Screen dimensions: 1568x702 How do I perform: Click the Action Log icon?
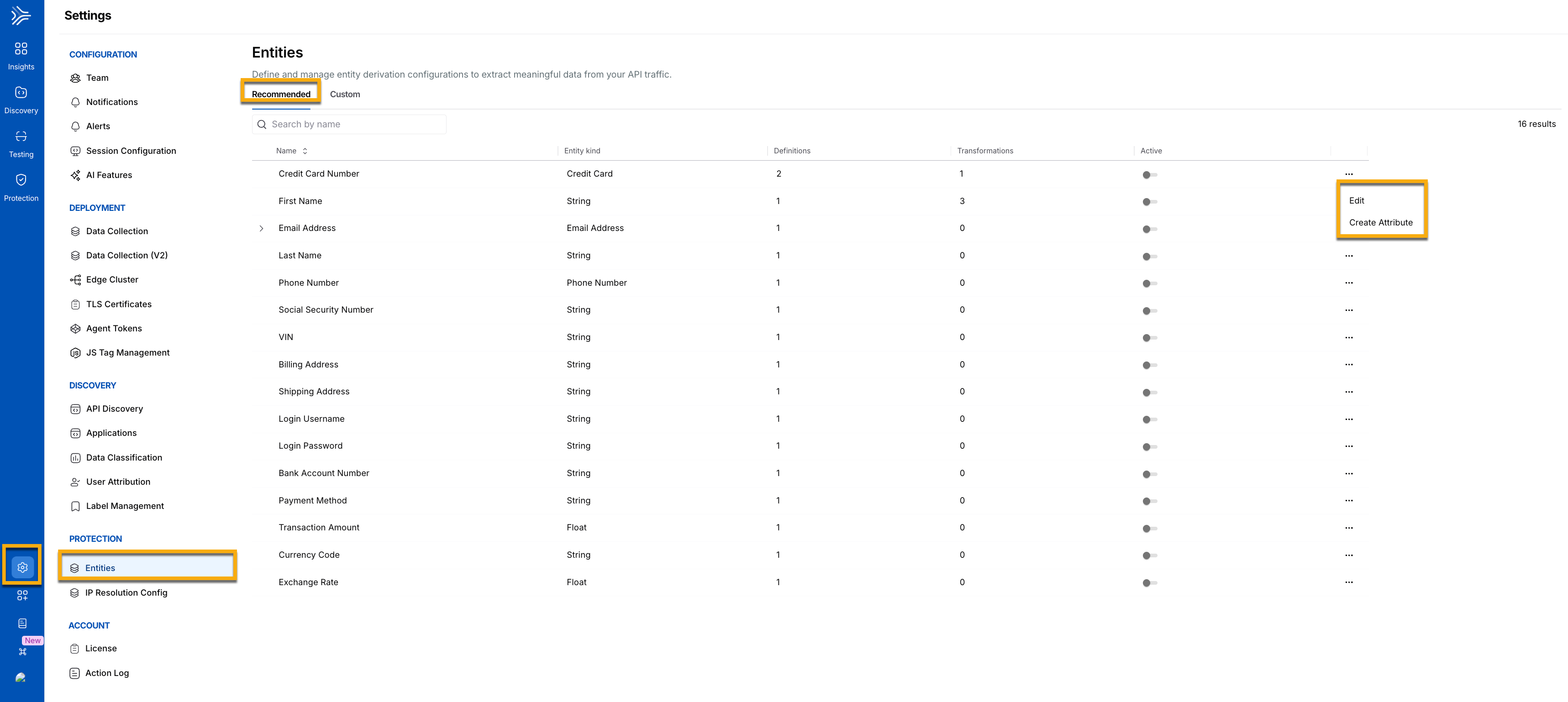click(x=74, y=673)
